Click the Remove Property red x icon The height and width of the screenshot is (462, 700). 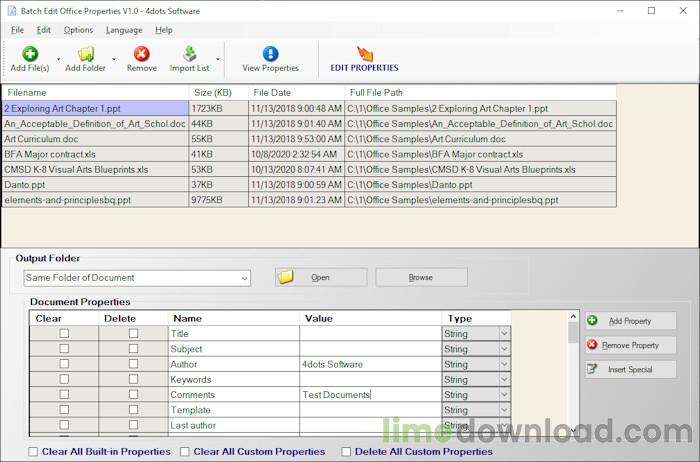[592, 345]
